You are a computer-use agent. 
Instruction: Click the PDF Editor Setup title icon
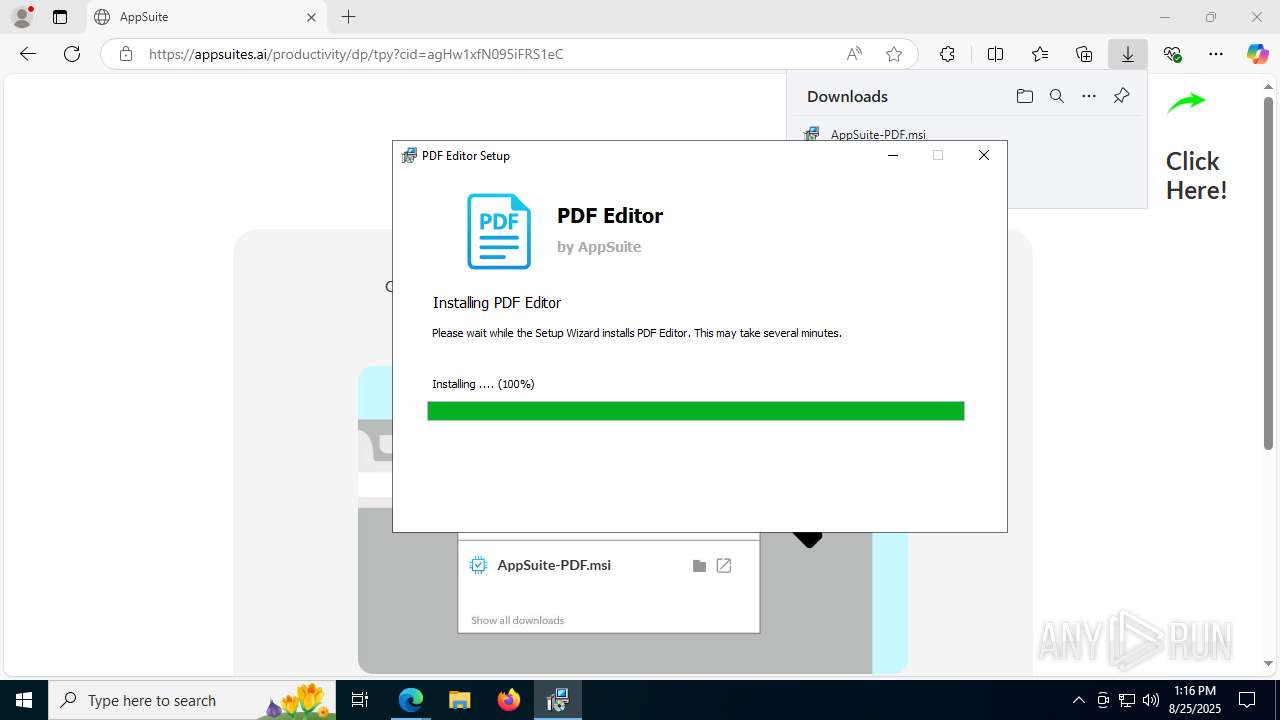coord(409,155)
